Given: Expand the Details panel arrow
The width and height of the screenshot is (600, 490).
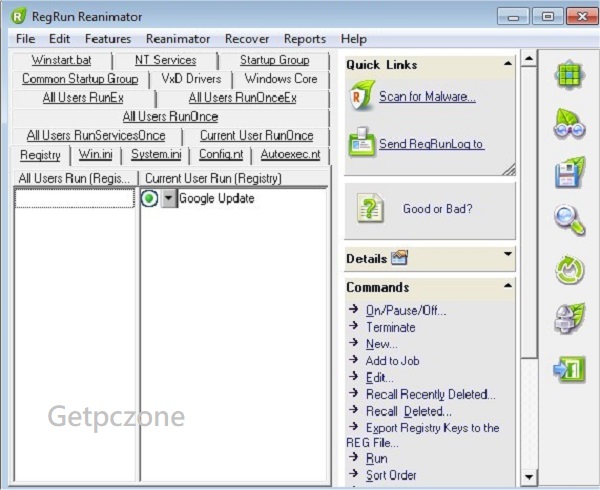Looking at the screenshot, I should click(508, 254).
